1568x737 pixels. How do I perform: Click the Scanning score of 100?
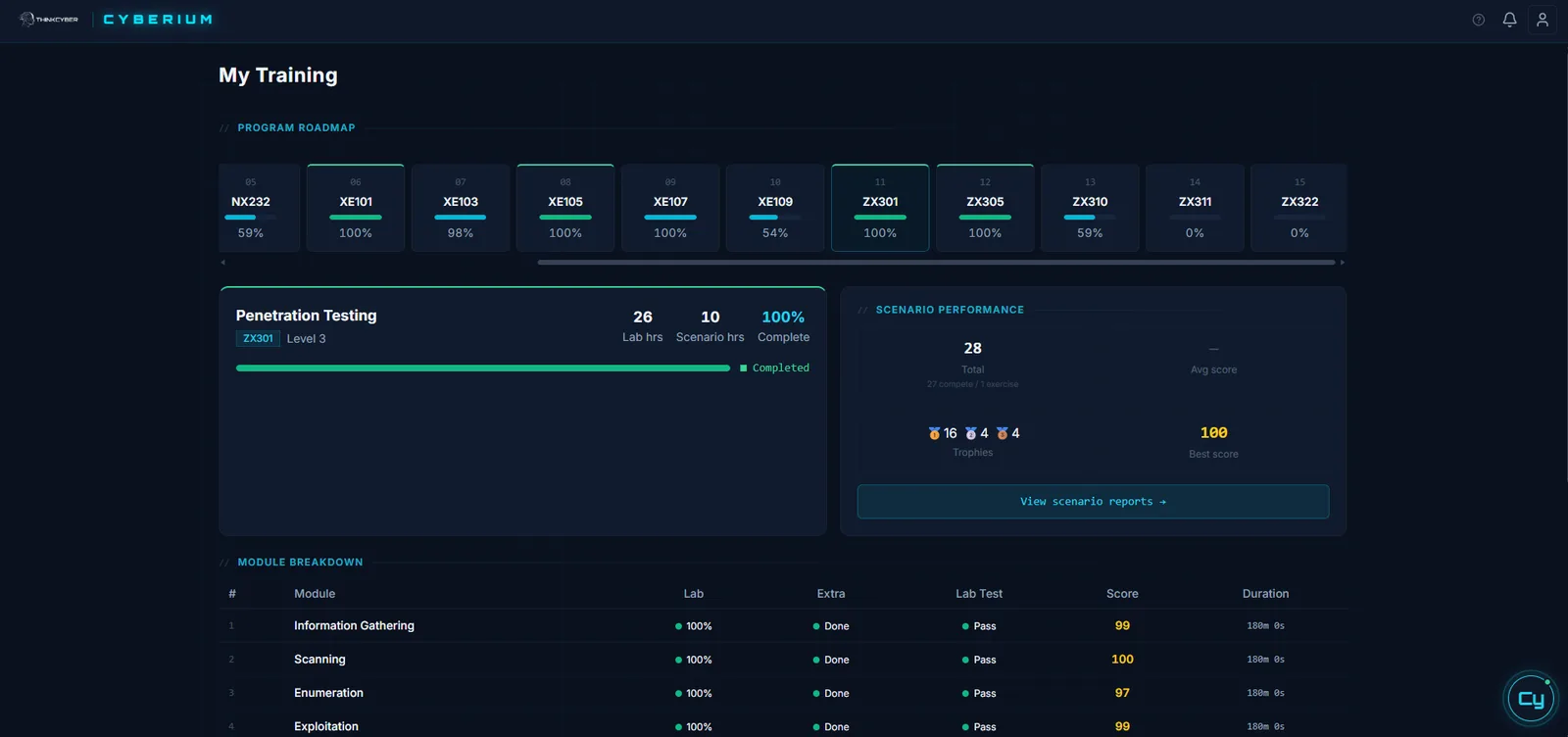click(x=1122, y=660)
